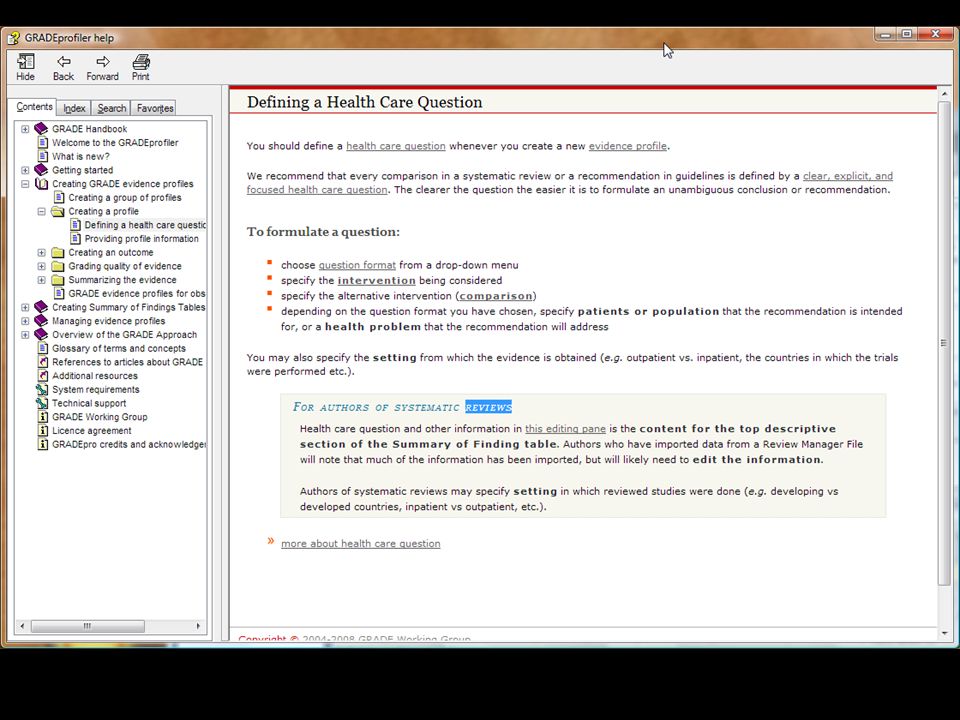960x720 pixels.
Task: Click the Creating an outcome folder icon
Action: [58, 252]
